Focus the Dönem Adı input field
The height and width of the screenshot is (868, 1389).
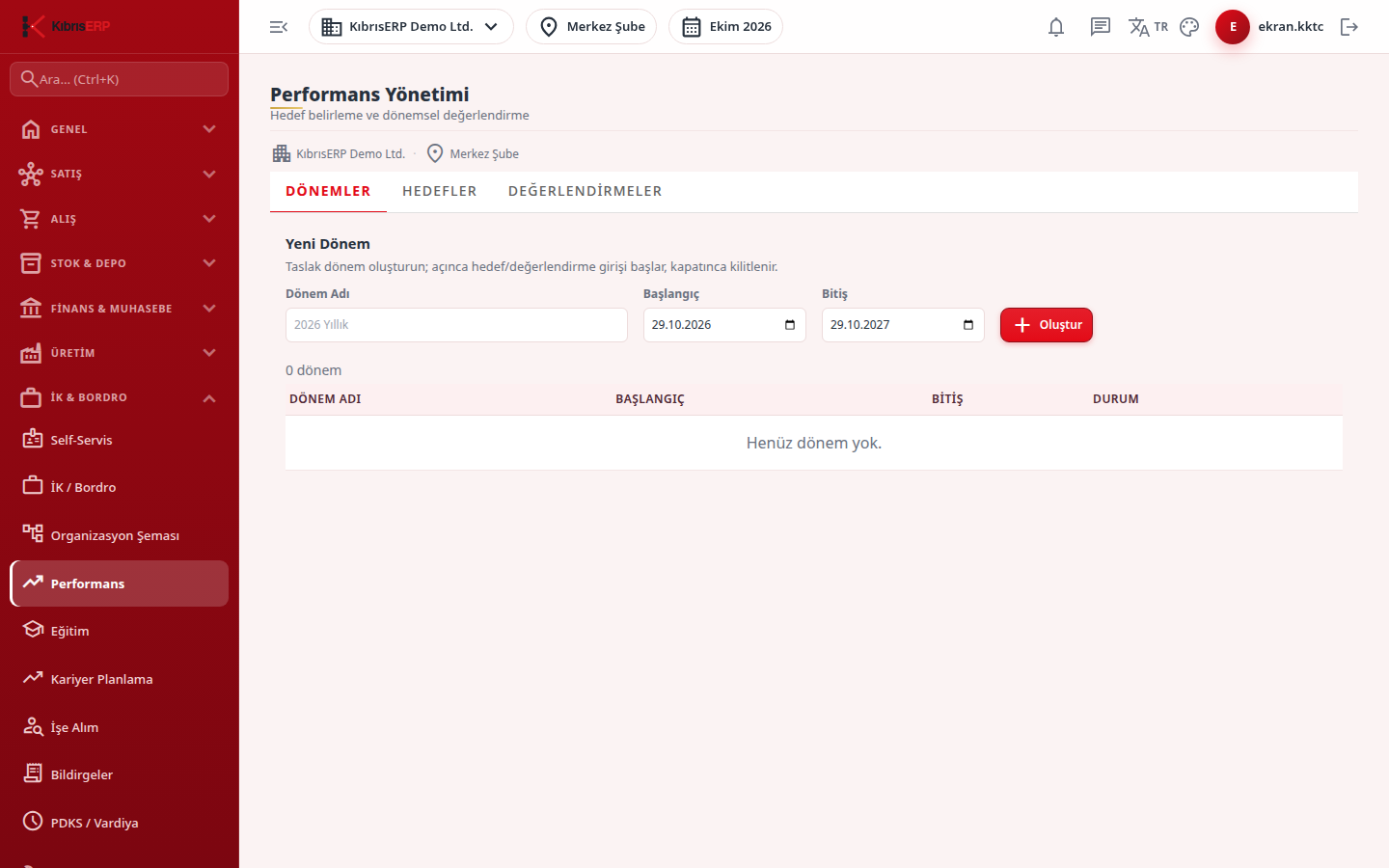(456, 325)
